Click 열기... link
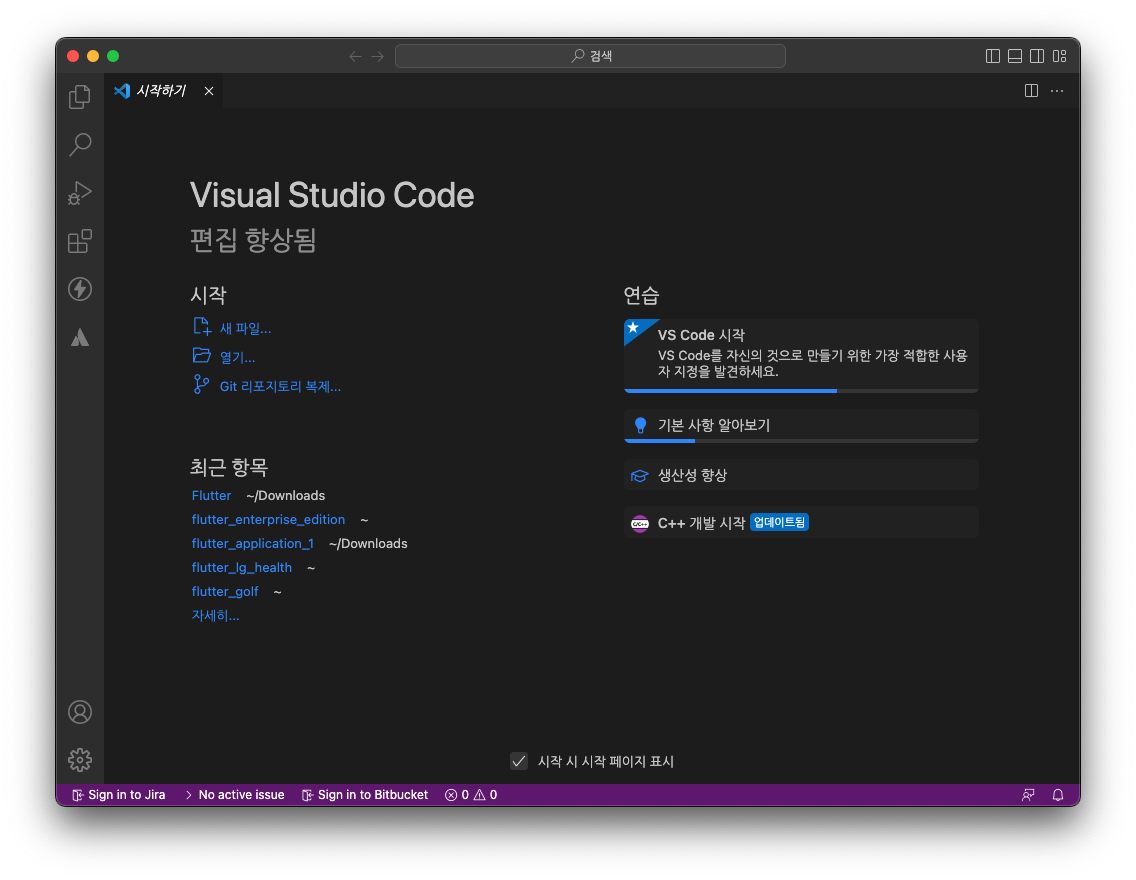This screenshot has height=880, width=1136. (x=238, y=358)
